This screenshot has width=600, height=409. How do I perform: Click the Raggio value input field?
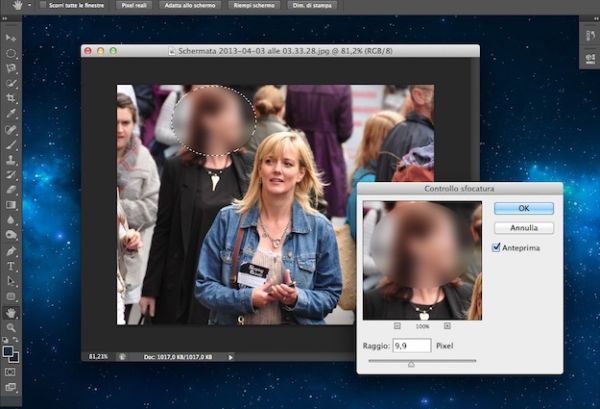[411, 345]
